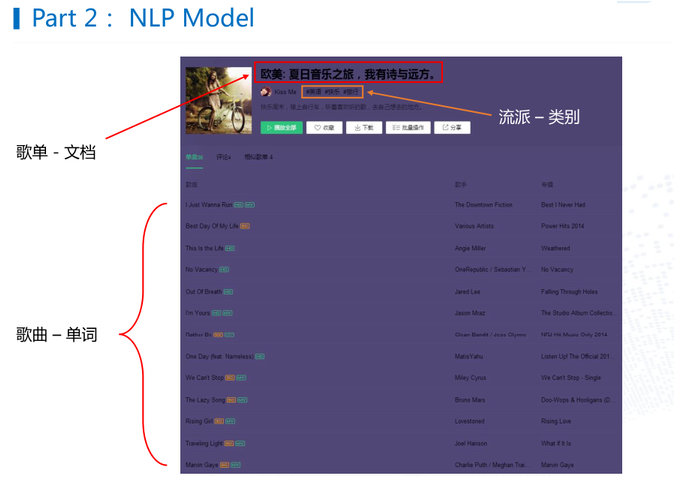
Task: Open artist Lovestoned
Action: (469, 422)
